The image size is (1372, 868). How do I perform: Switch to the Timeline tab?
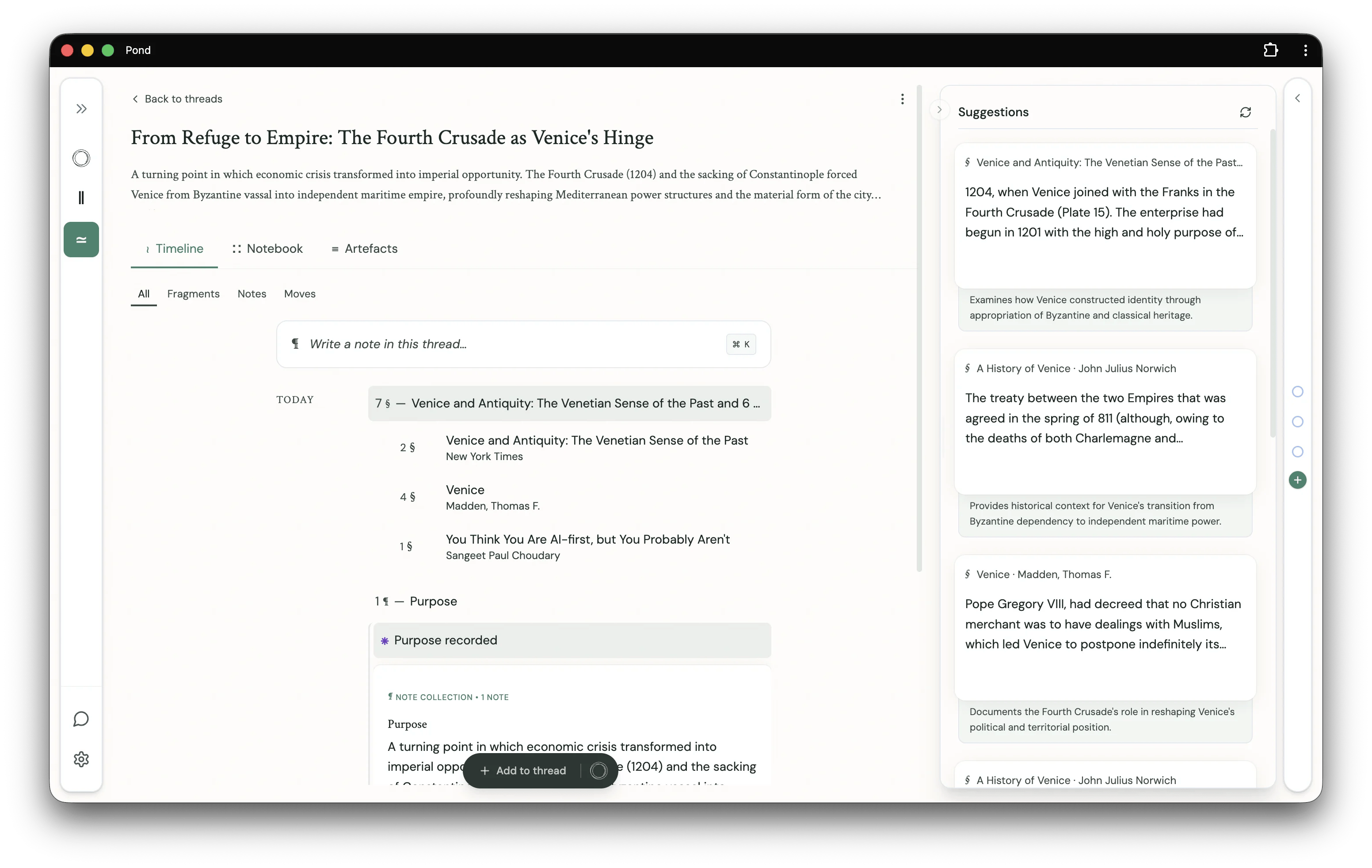point(174,248)
